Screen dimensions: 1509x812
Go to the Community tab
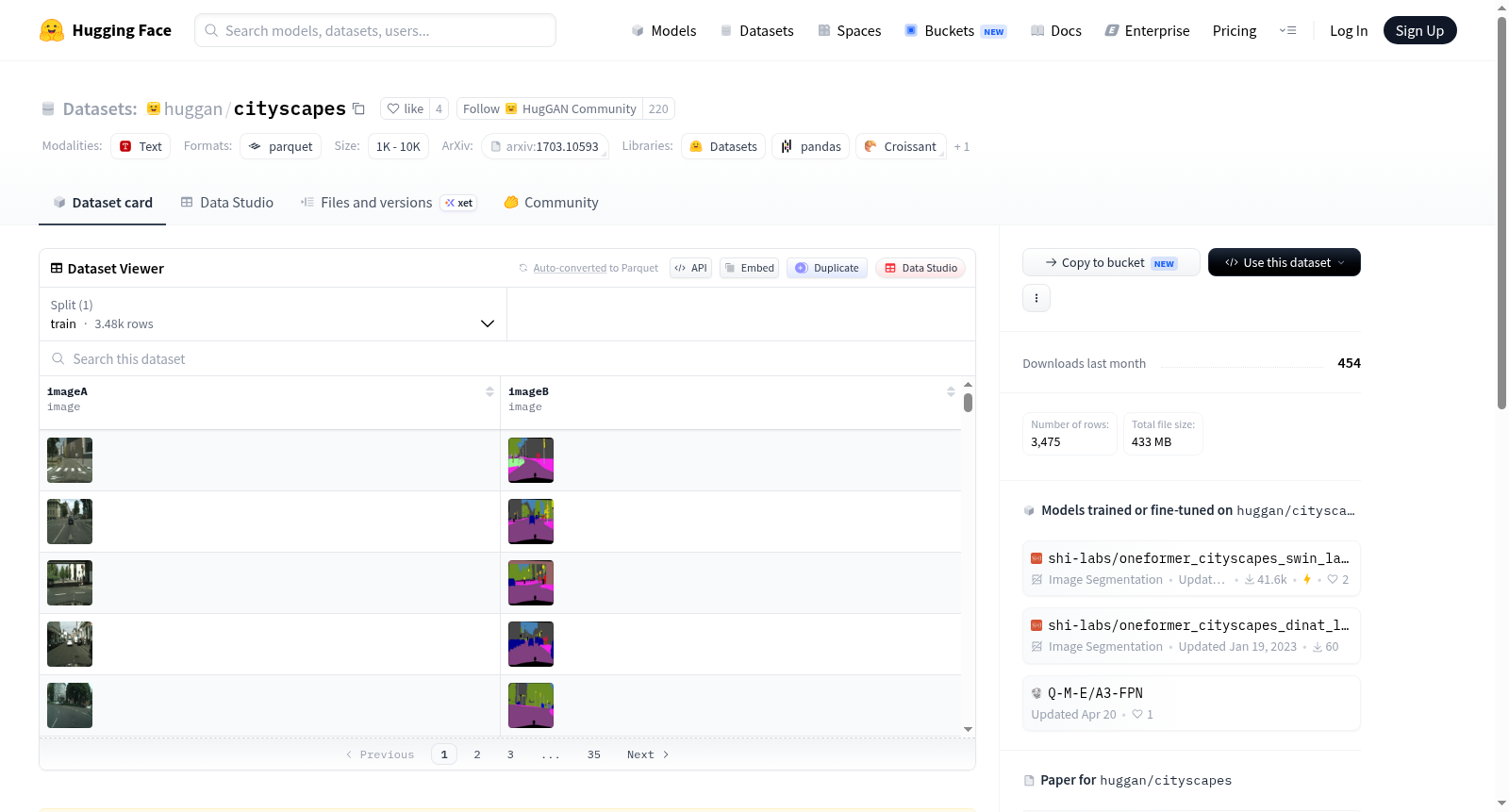552,203
